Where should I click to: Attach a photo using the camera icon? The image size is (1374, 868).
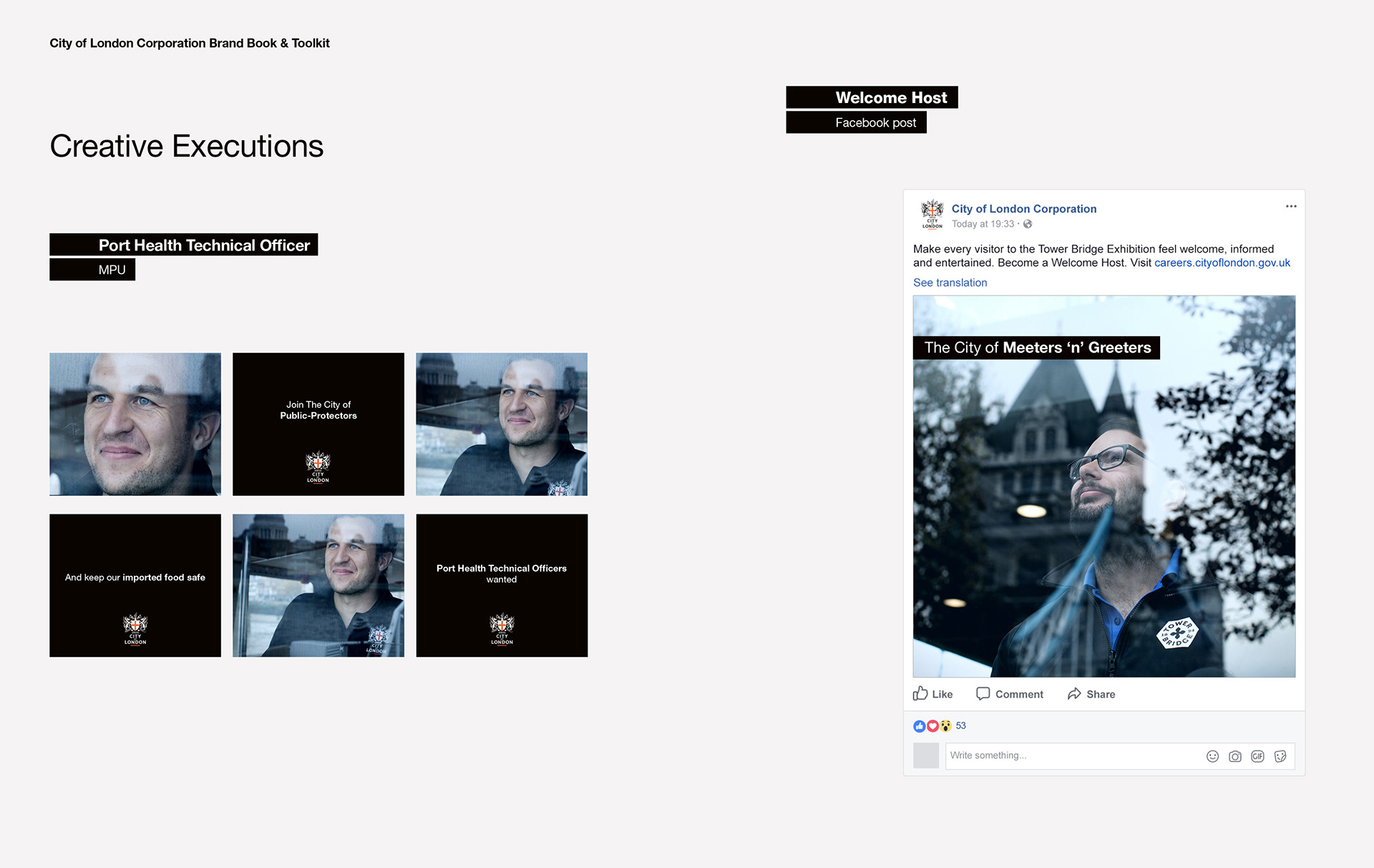pos(1235,756)
